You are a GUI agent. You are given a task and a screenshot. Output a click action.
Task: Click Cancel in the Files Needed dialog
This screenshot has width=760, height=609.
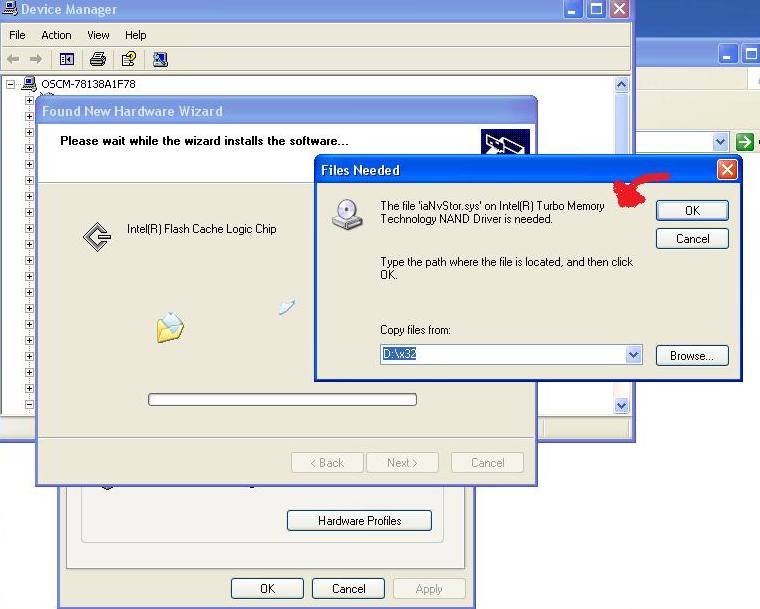coord(692,239)
